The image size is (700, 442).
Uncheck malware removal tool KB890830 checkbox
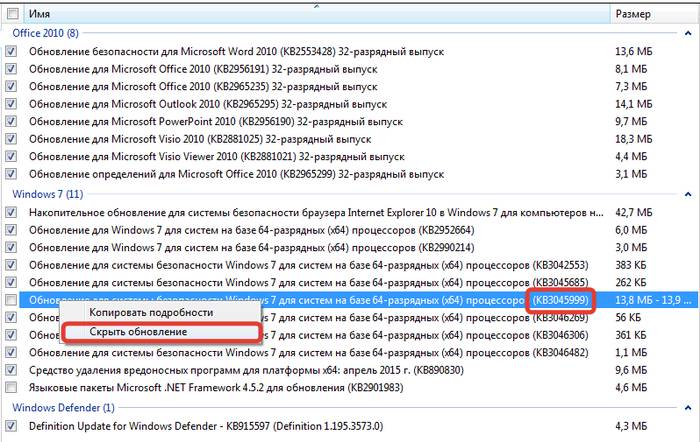pos(11,370)
